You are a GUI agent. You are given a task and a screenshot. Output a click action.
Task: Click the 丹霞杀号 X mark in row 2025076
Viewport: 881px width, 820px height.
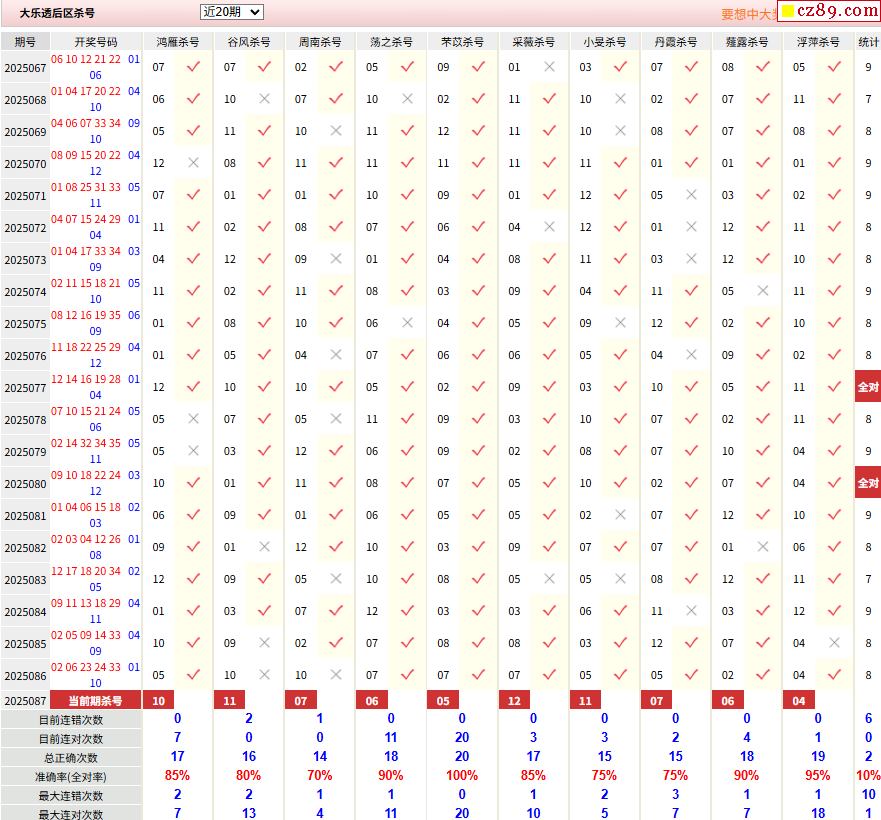(692, 355)
